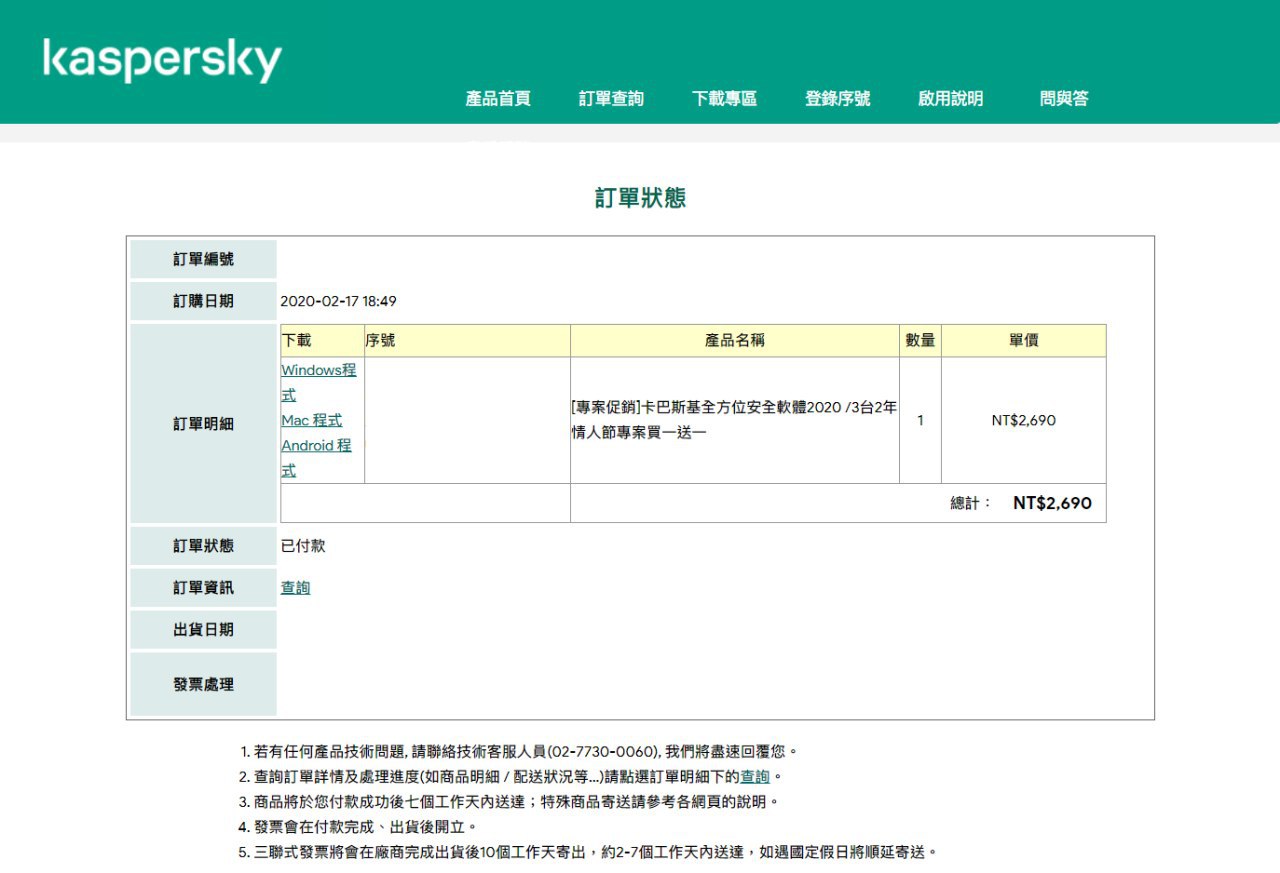Click the 訂單明細 row label

[x=203, y=423]
